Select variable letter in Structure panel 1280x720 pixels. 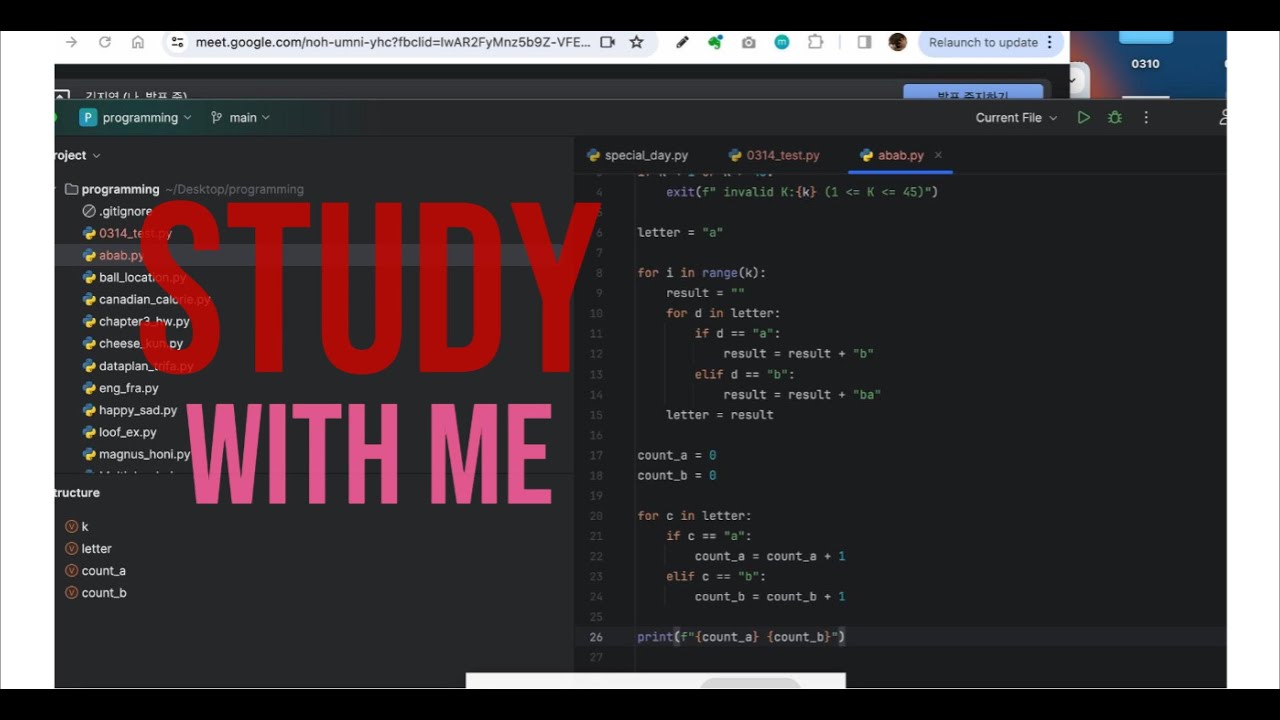coord(88,548)
